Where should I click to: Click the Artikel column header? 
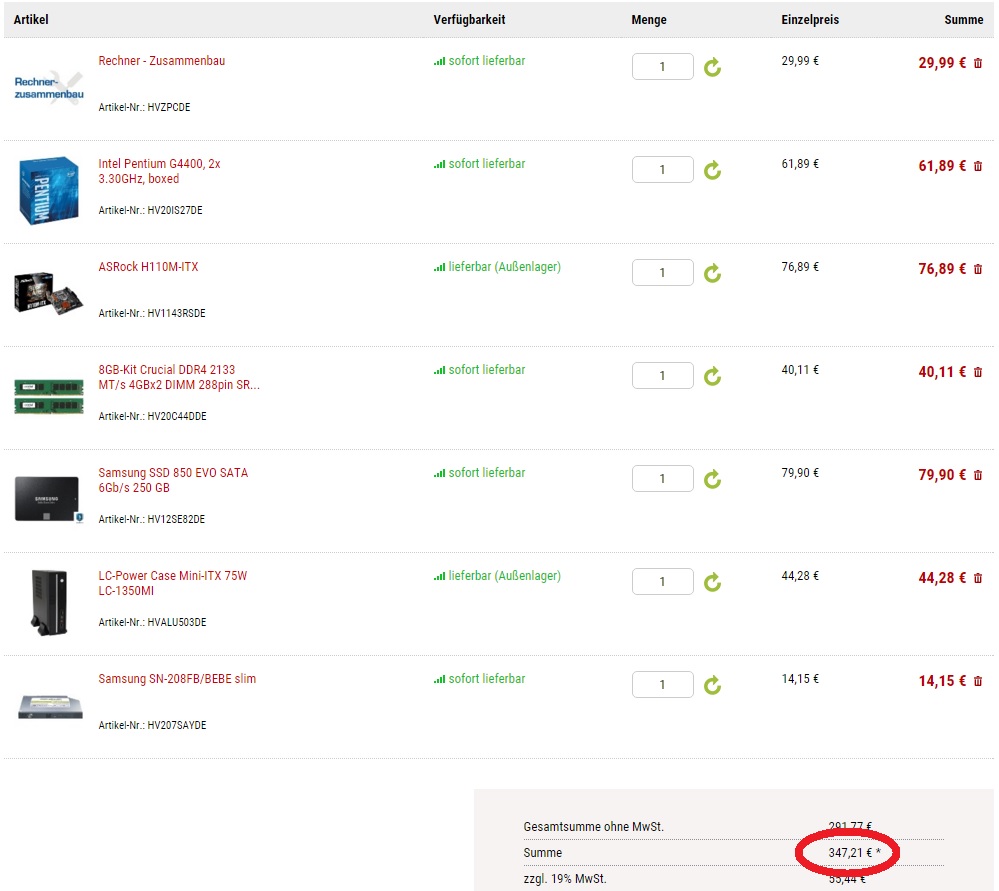[x=31, y=20]
